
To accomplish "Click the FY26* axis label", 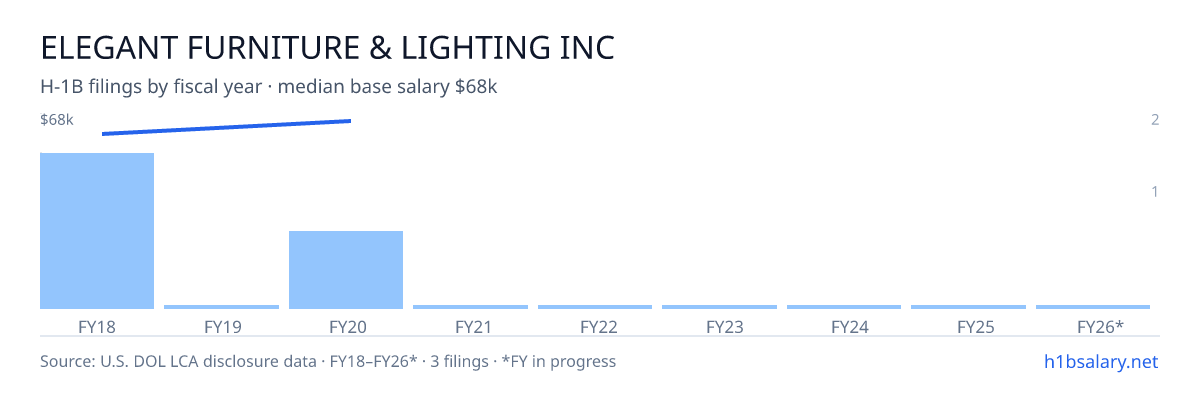I will [1100, 327].
